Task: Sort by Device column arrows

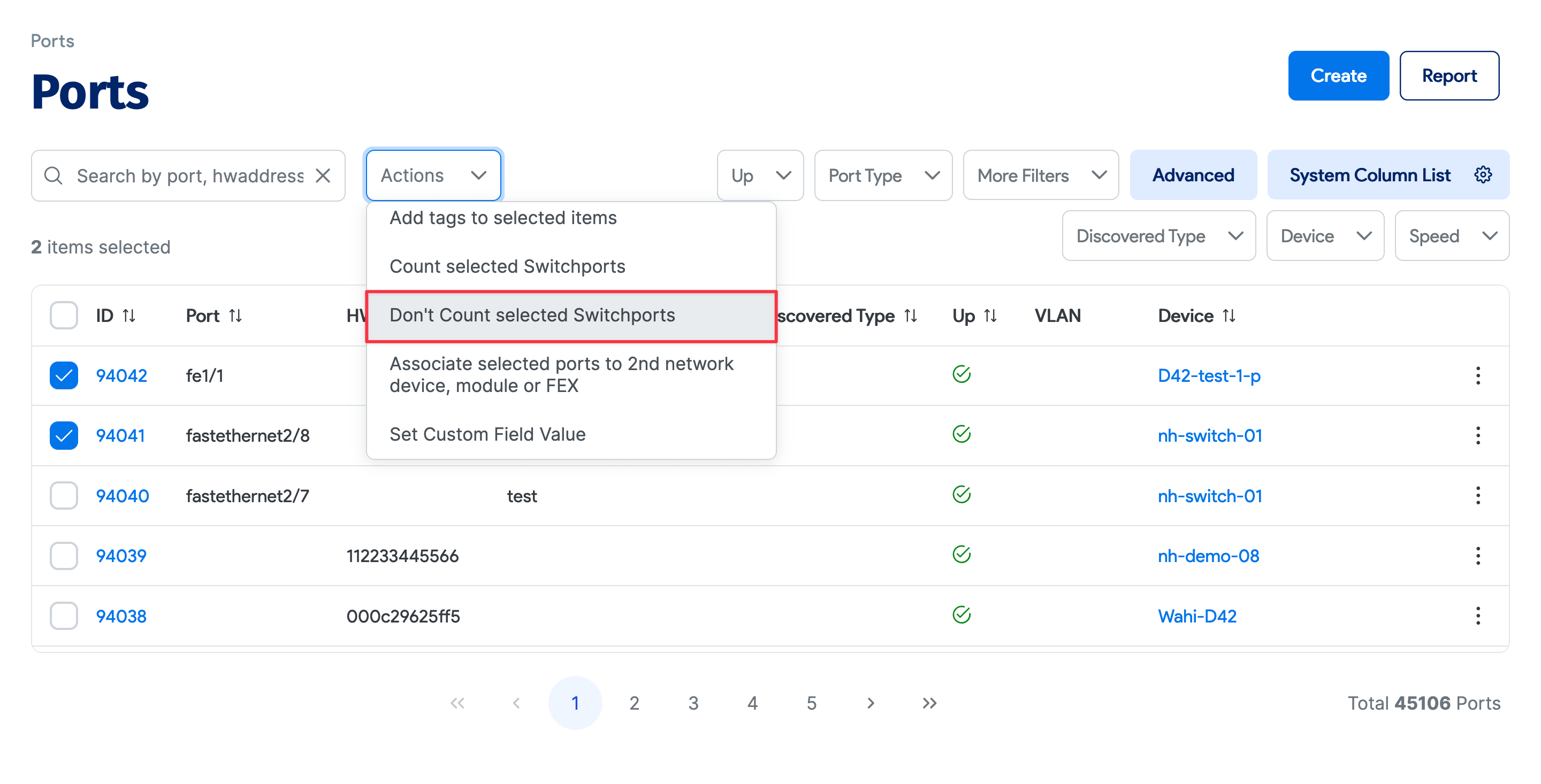Action: (1229, 316)
